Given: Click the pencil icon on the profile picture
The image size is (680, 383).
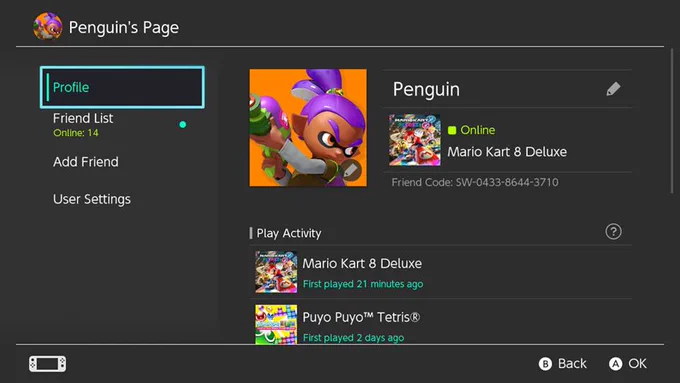Looking at the screenshot, I should (350, 170).
